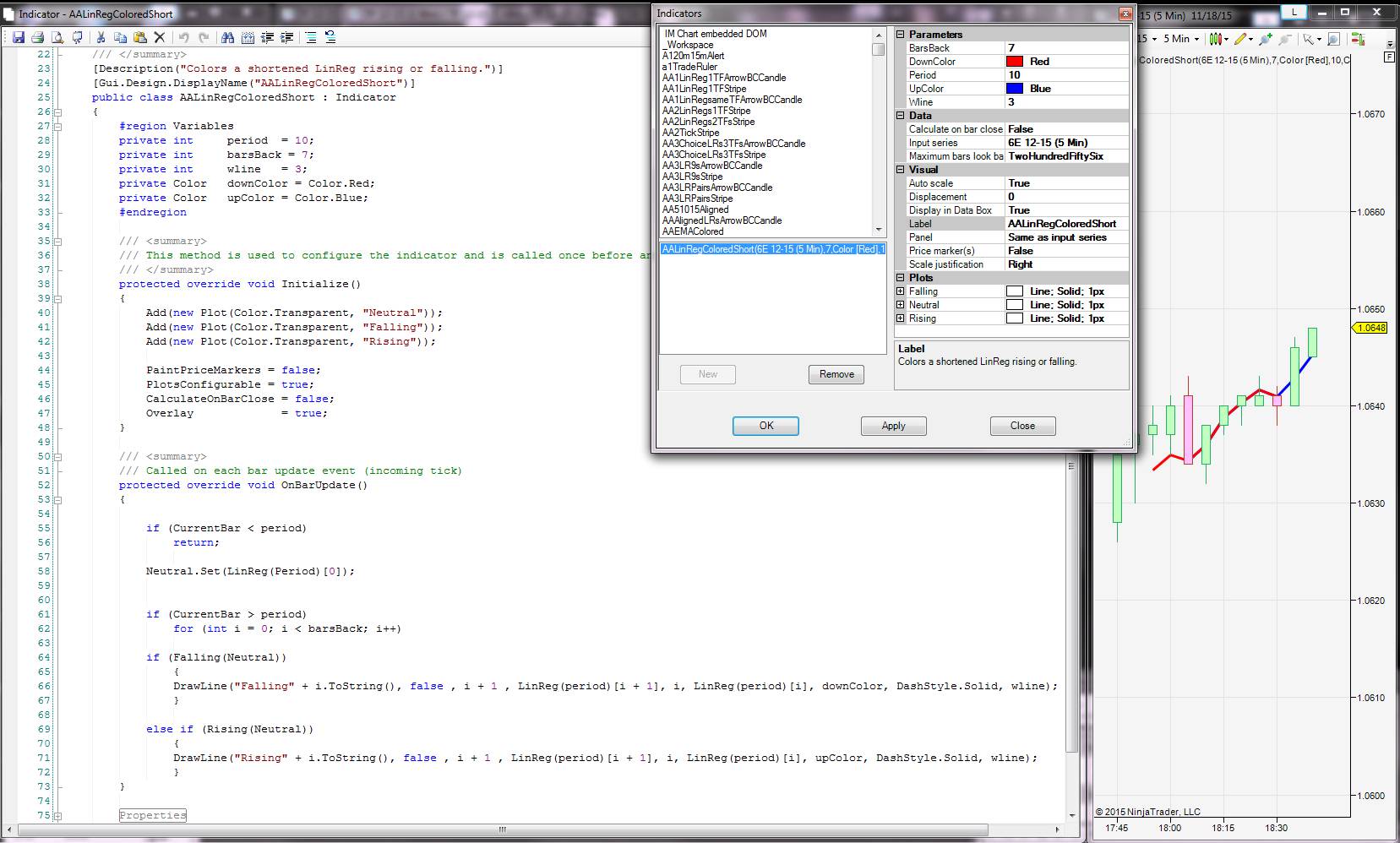Edit the Period value 10
The height and width of the screenshot is (843, 1400).
click(1066, 75)
